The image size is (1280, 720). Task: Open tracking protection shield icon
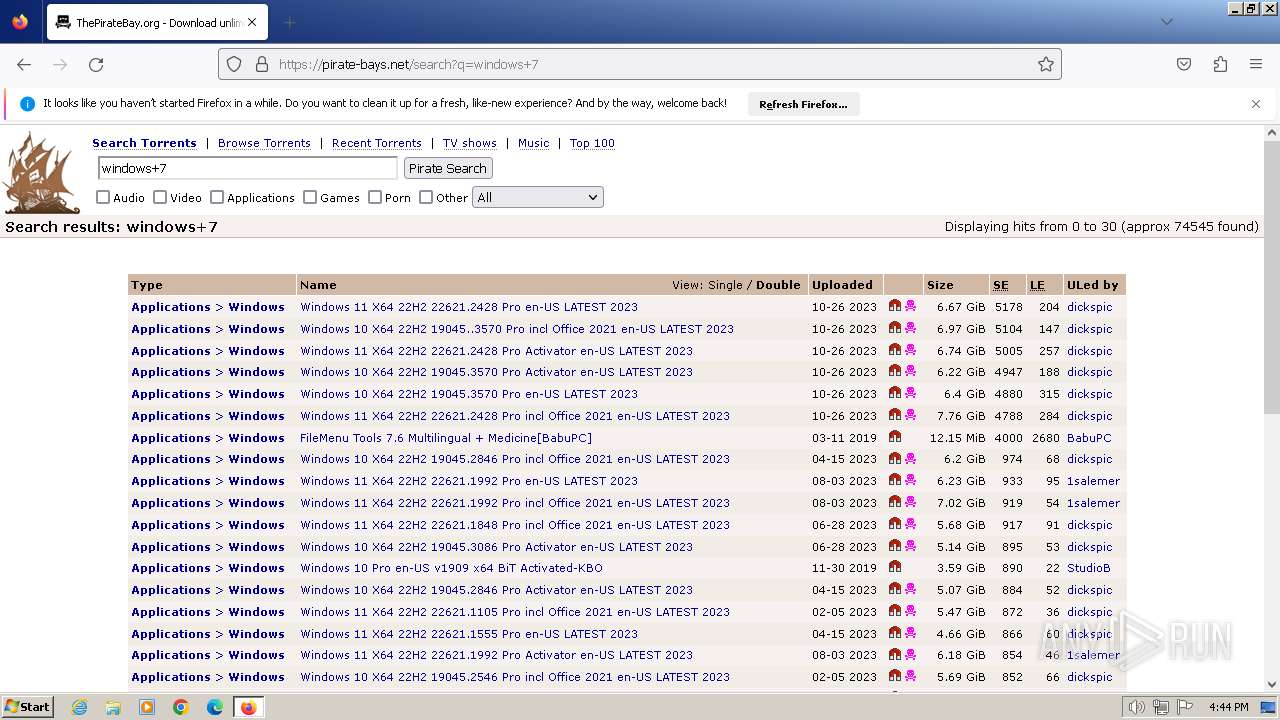[234, 64]
